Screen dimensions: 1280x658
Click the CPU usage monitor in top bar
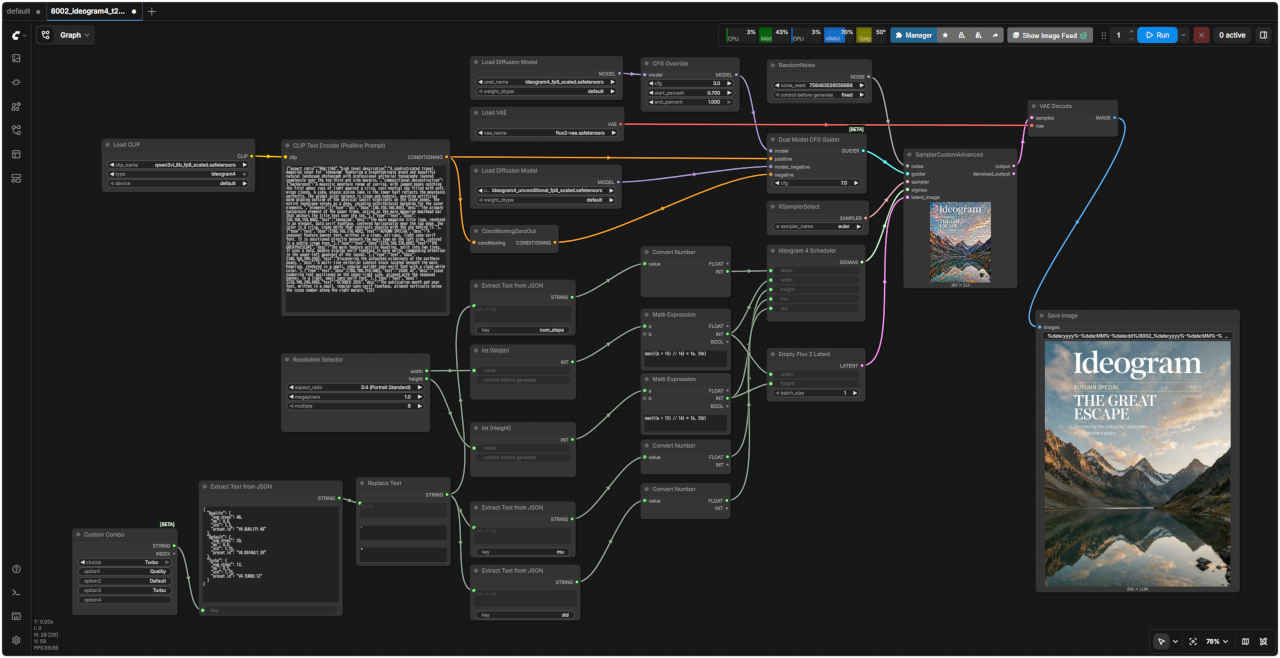[x=741, y=35]
